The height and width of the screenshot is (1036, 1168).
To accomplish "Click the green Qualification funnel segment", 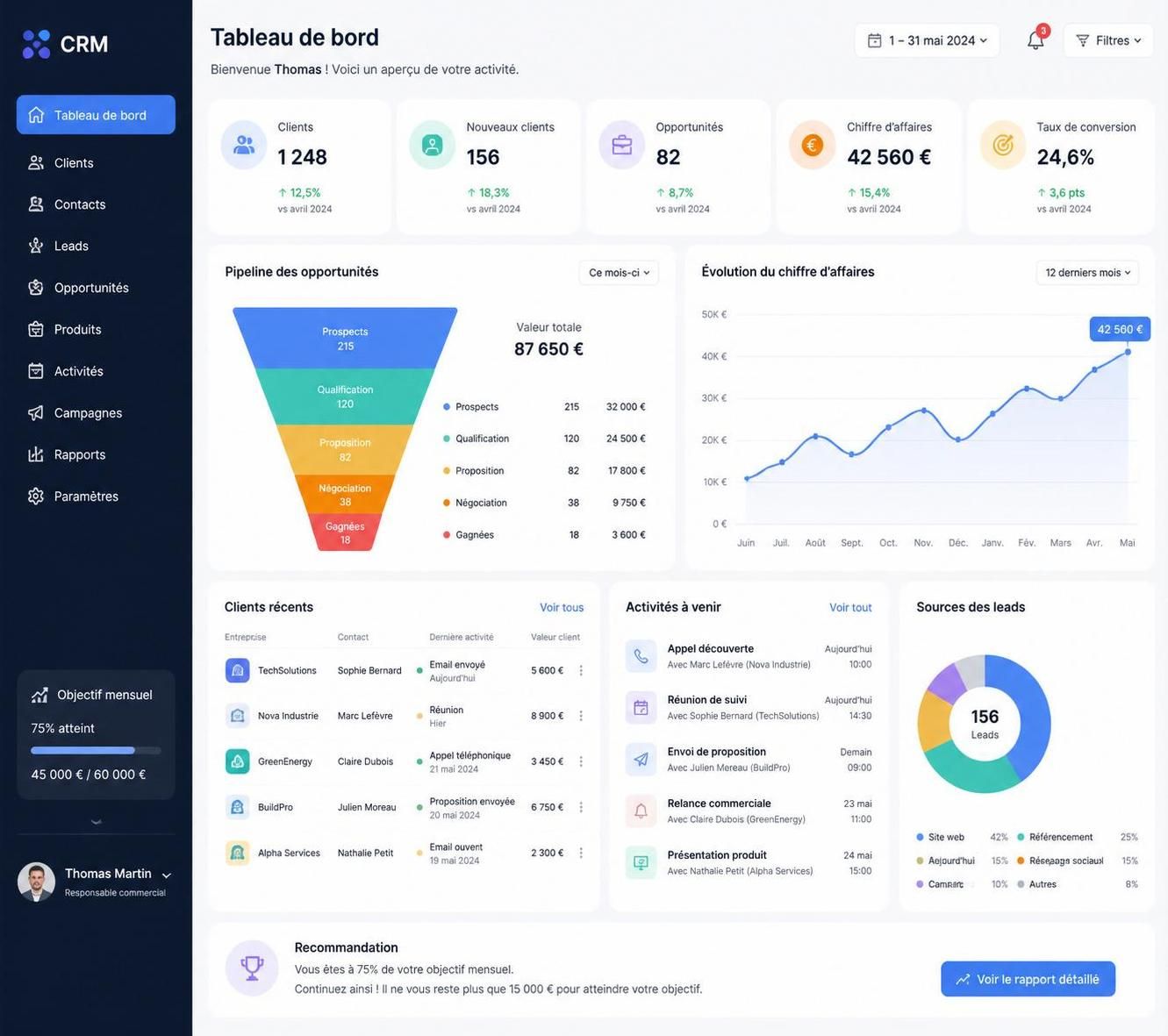I will 345,397.
